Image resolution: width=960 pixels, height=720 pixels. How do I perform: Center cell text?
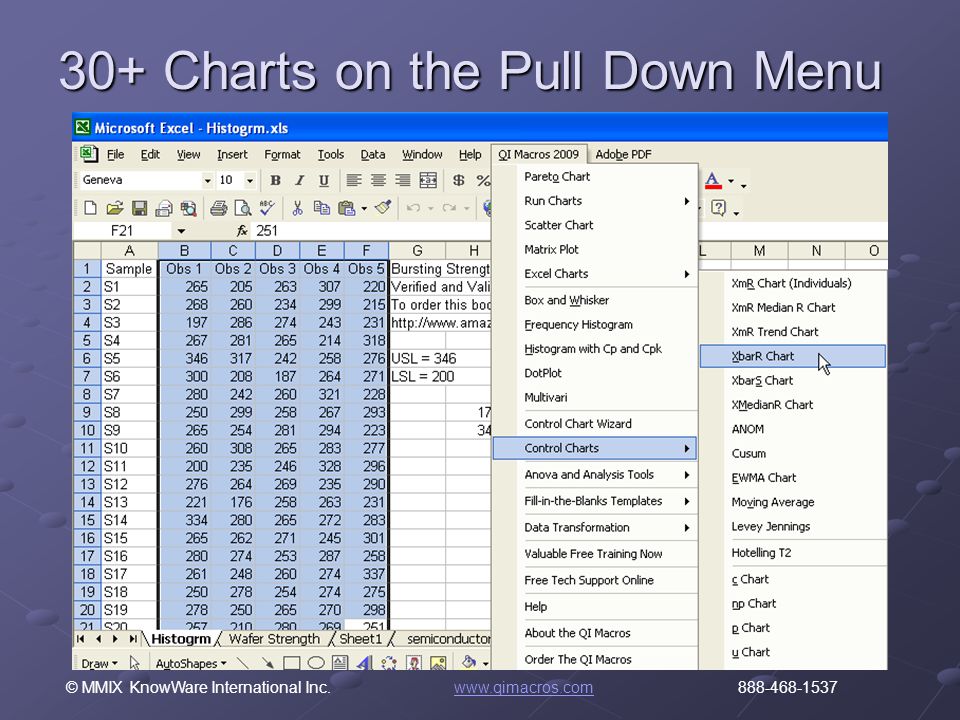(378, 180)
